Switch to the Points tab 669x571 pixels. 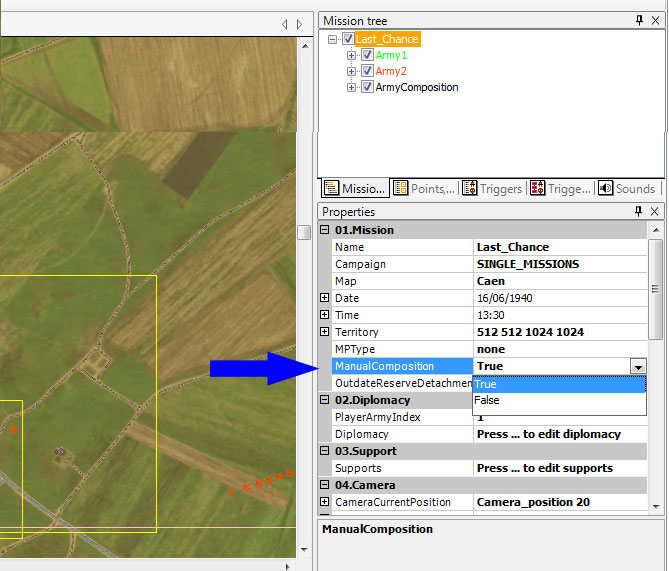[424, 188]
